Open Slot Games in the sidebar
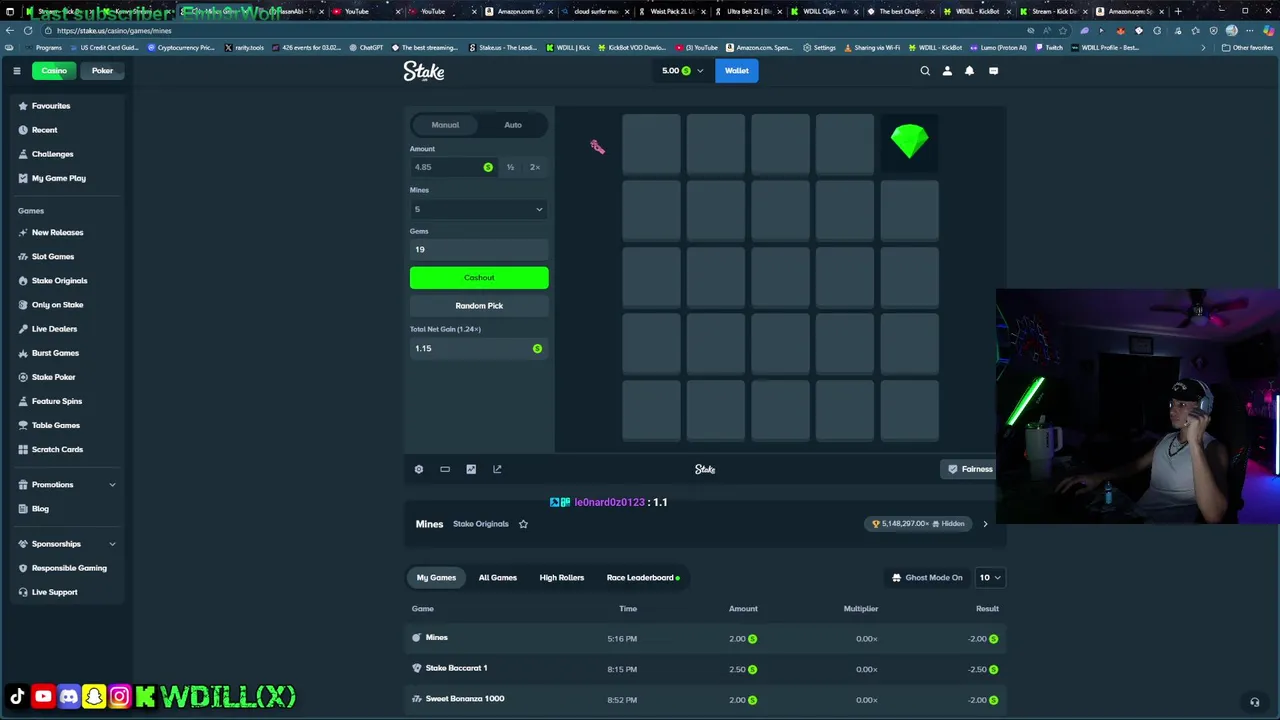The width and height of the screenshot is (1280, 720). [53, 257]
